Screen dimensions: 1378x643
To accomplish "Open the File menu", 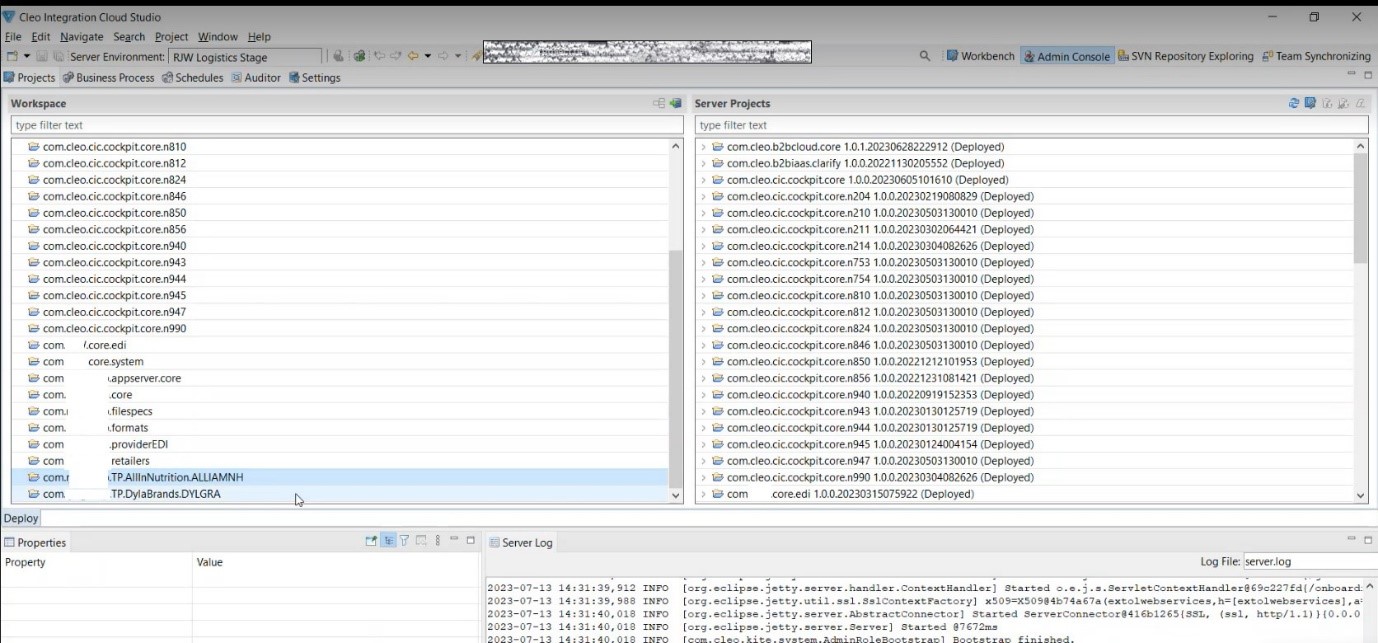I will click(14, 37).
